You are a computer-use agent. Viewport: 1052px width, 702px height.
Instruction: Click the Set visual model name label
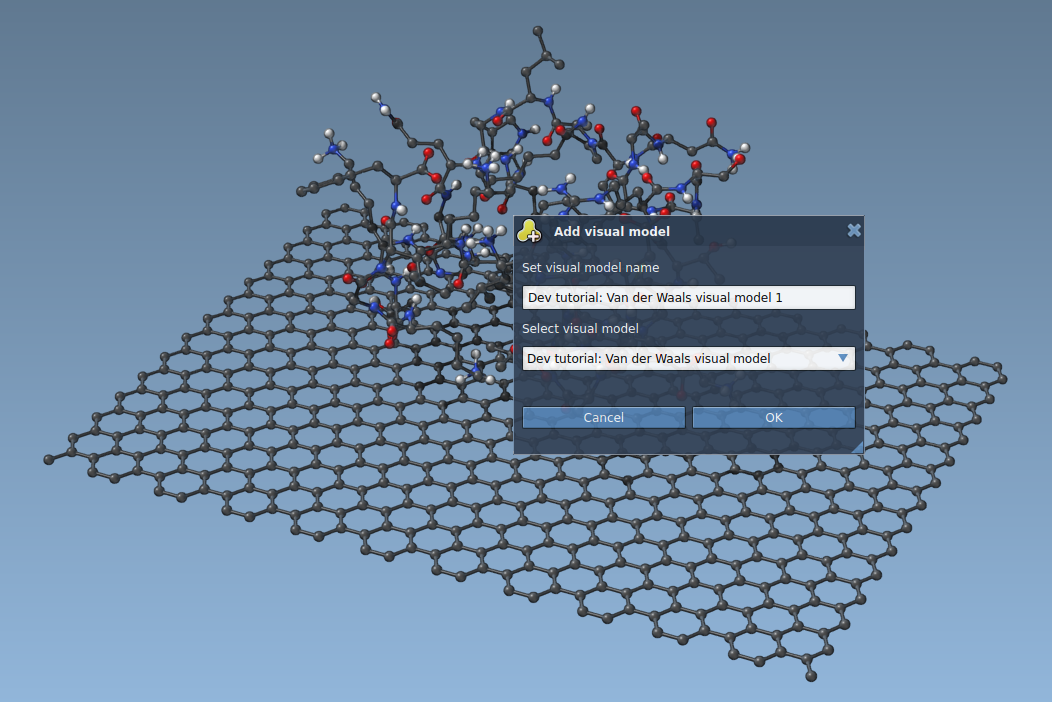[x=589, y=267]
